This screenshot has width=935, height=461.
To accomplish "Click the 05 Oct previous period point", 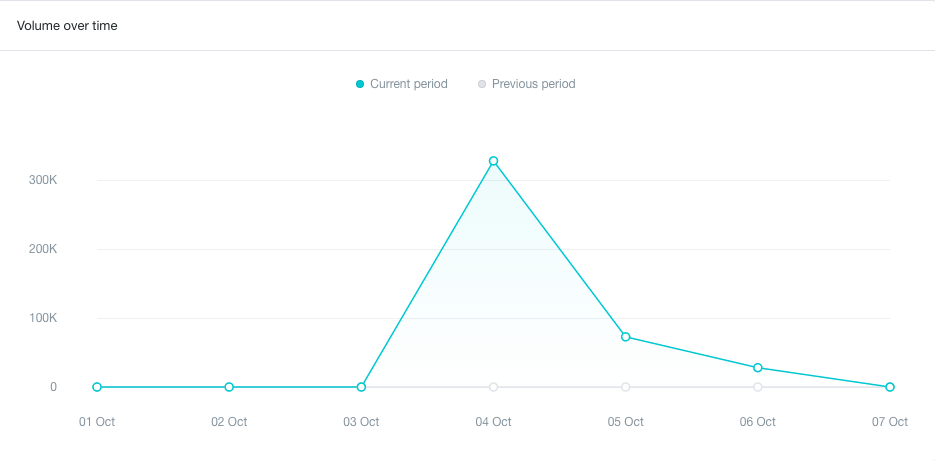I will [626, 387].
